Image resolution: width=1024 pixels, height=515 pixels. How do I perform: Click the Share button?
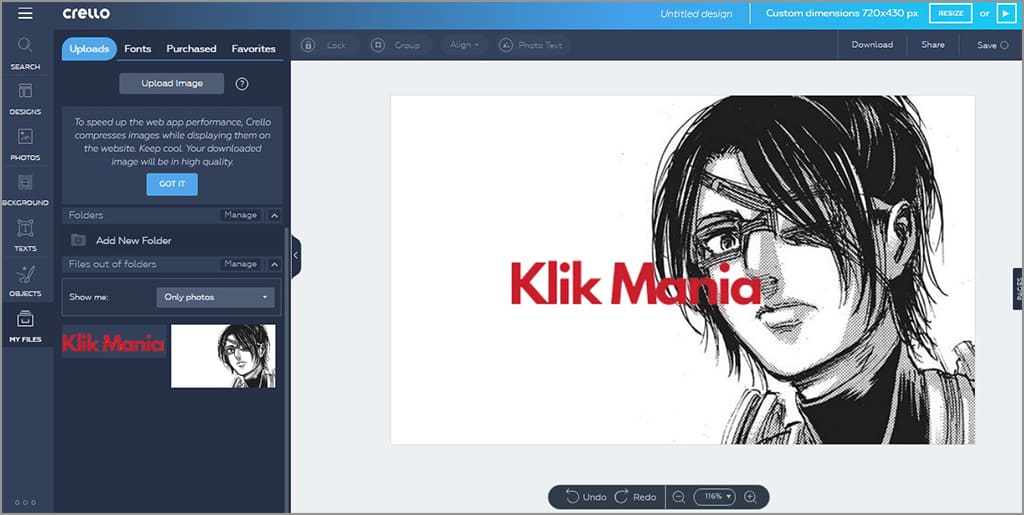pos(933,45)
